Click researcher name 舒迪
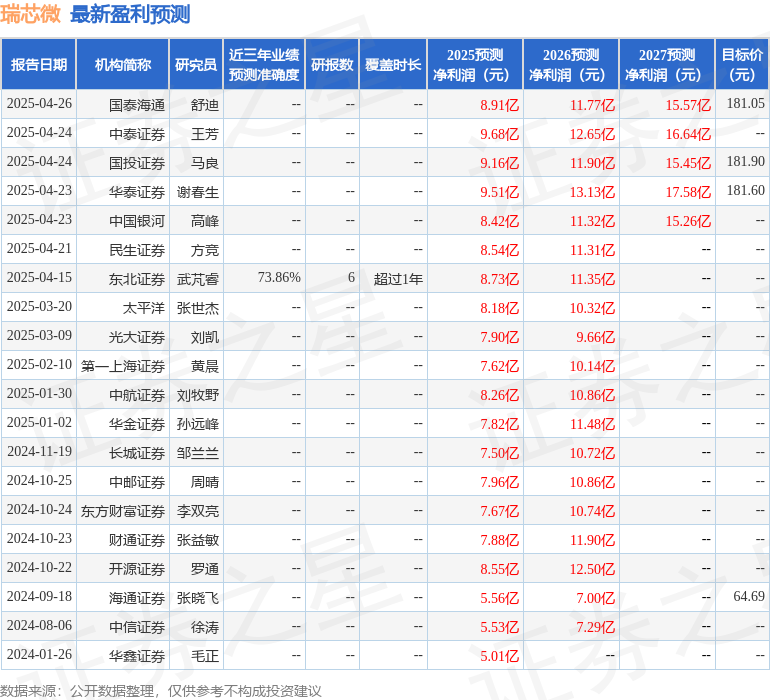 click(x=205, y=105)
